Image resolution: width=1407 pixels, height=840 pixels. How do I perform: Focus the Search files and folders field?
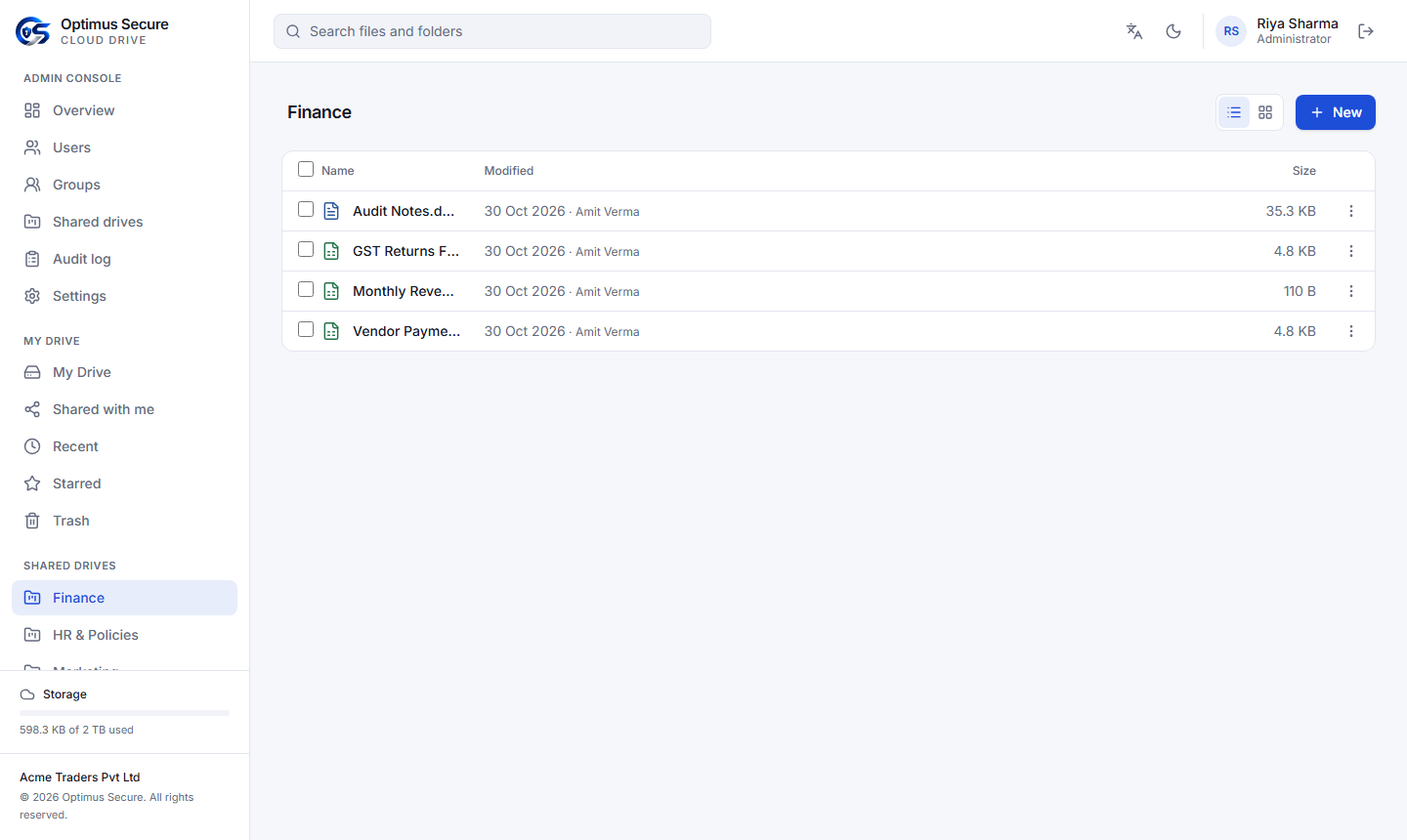492,31
